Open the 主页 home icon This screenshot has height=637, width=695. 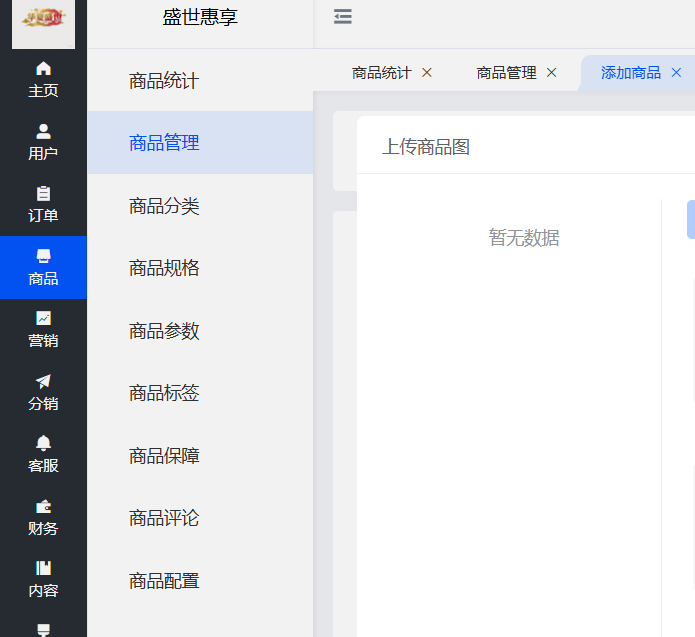(43, 69)
